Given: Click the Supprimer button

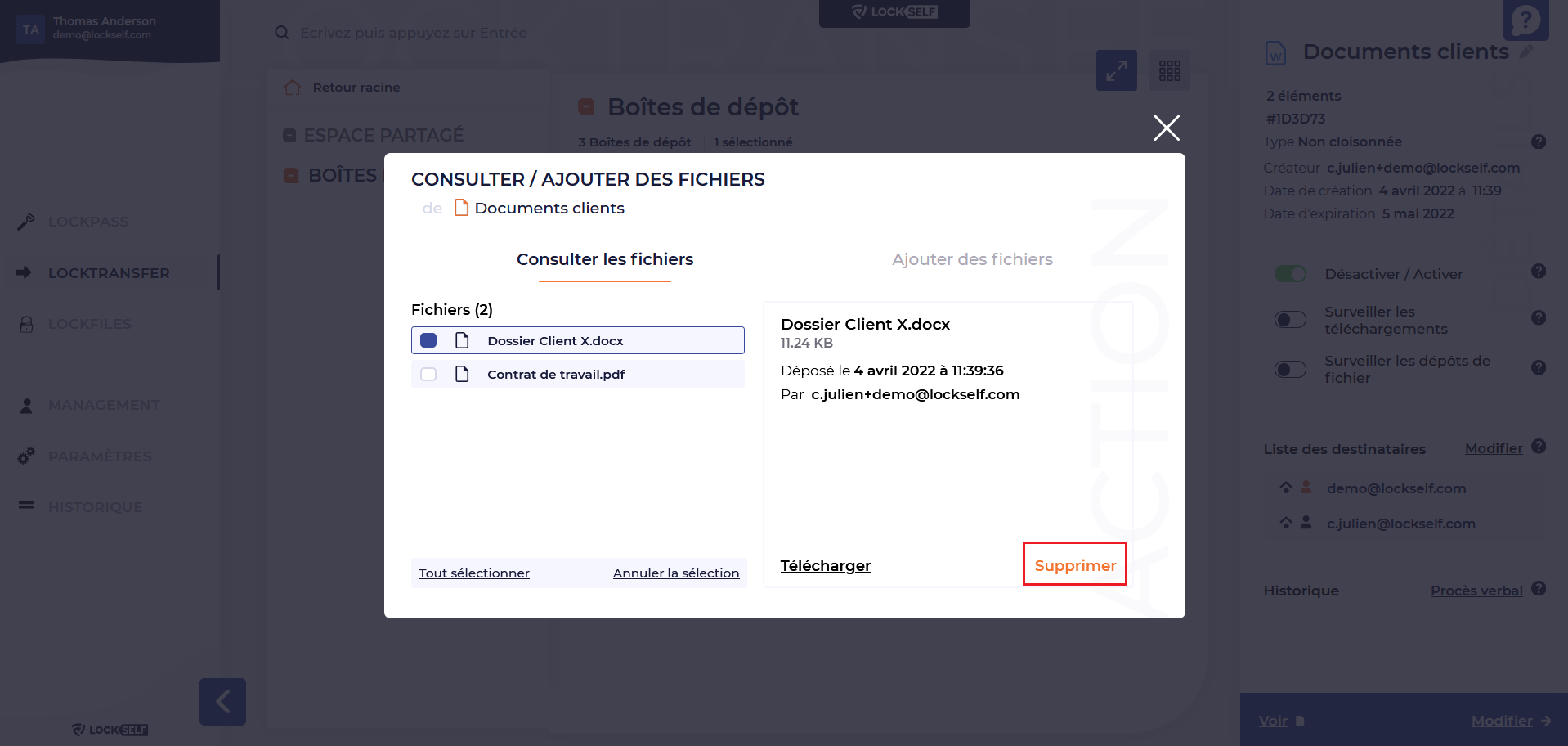Looking at the screenshot, I should pos(1074,565).
